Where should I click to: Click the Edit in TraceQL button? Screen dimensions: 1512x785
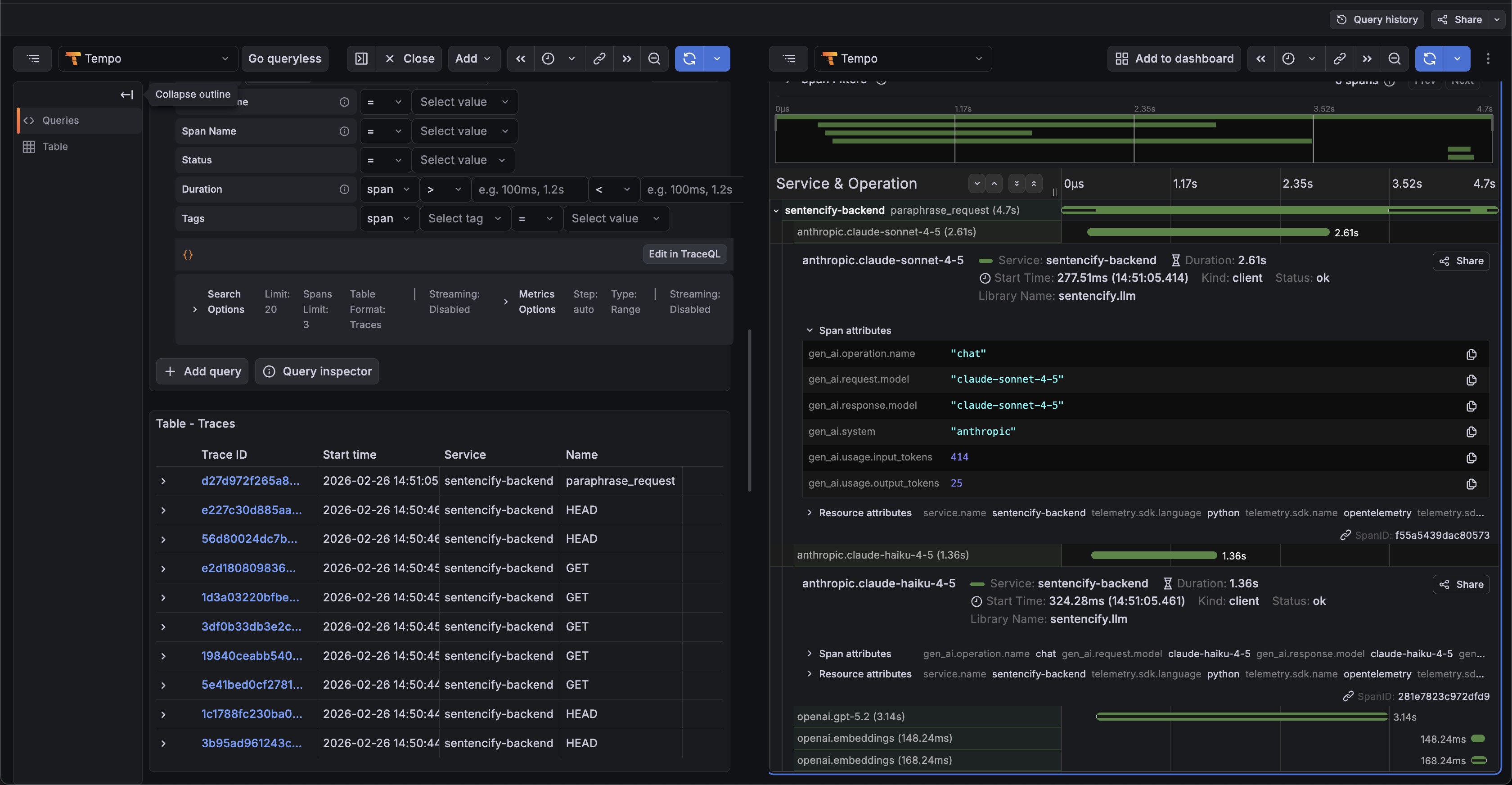point(684,254)
